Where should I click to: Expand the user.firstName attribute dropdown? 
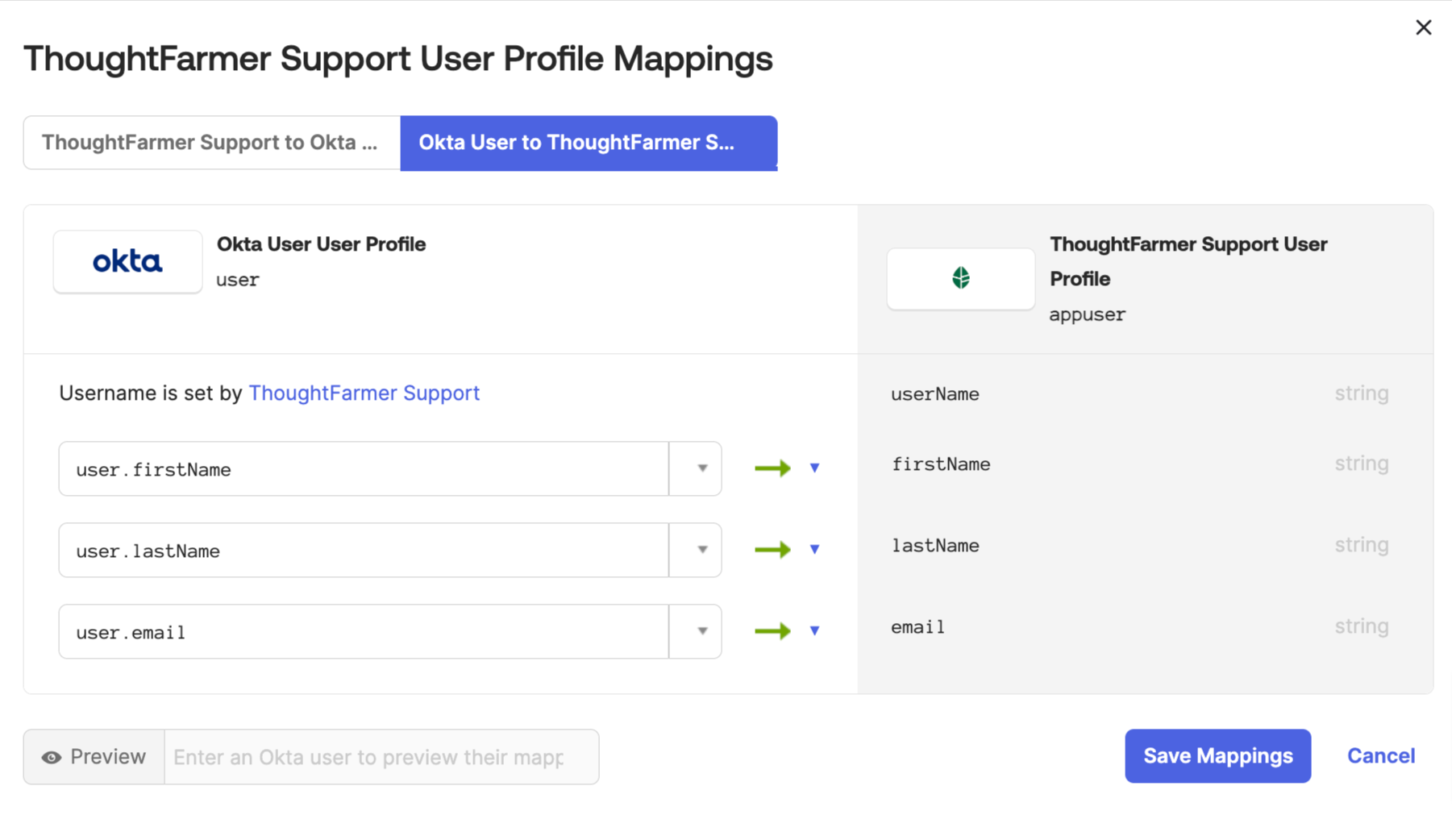point(695,468)
